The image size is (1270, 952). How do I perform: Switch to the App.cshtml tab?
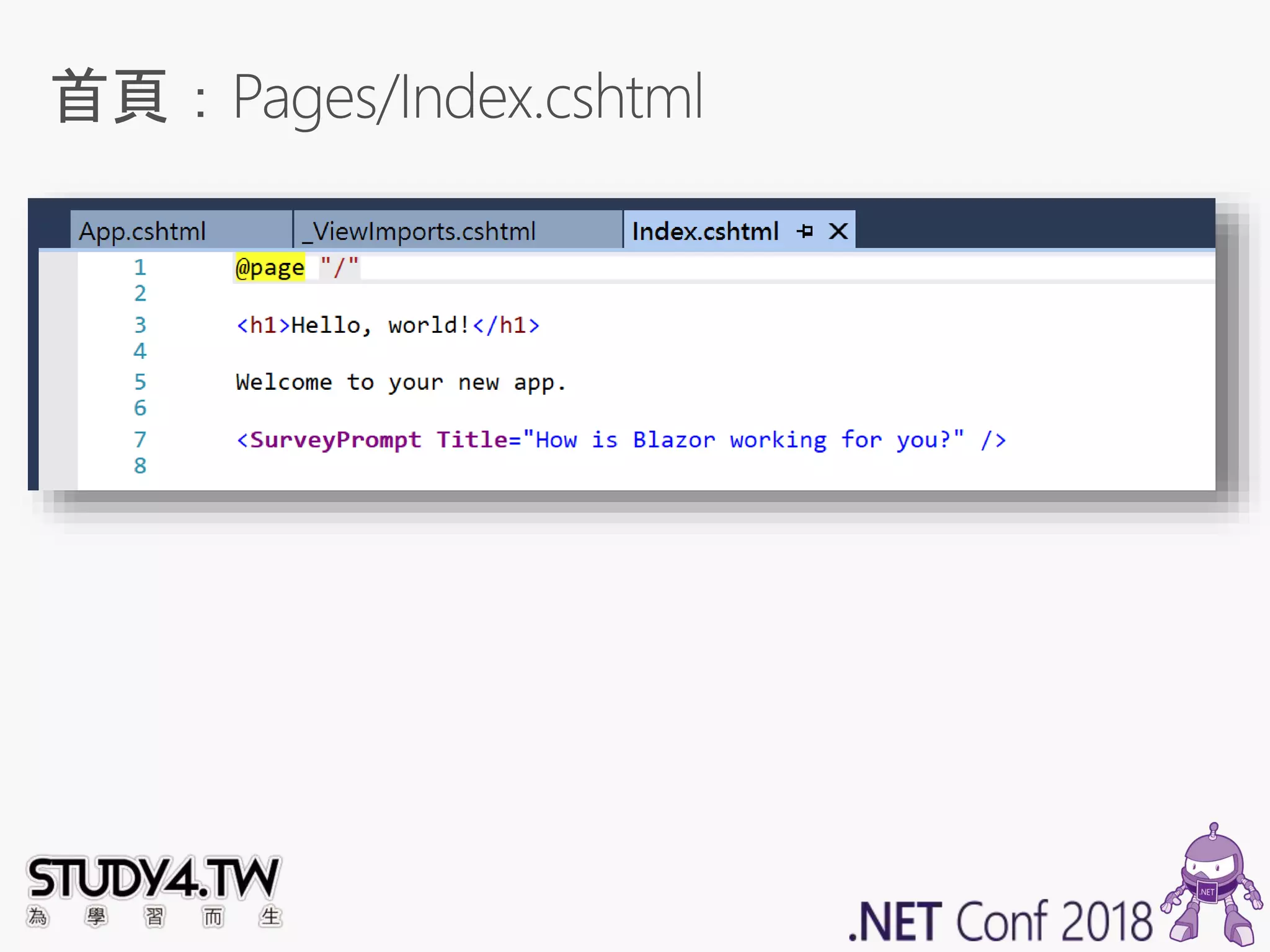click(181, 231)
